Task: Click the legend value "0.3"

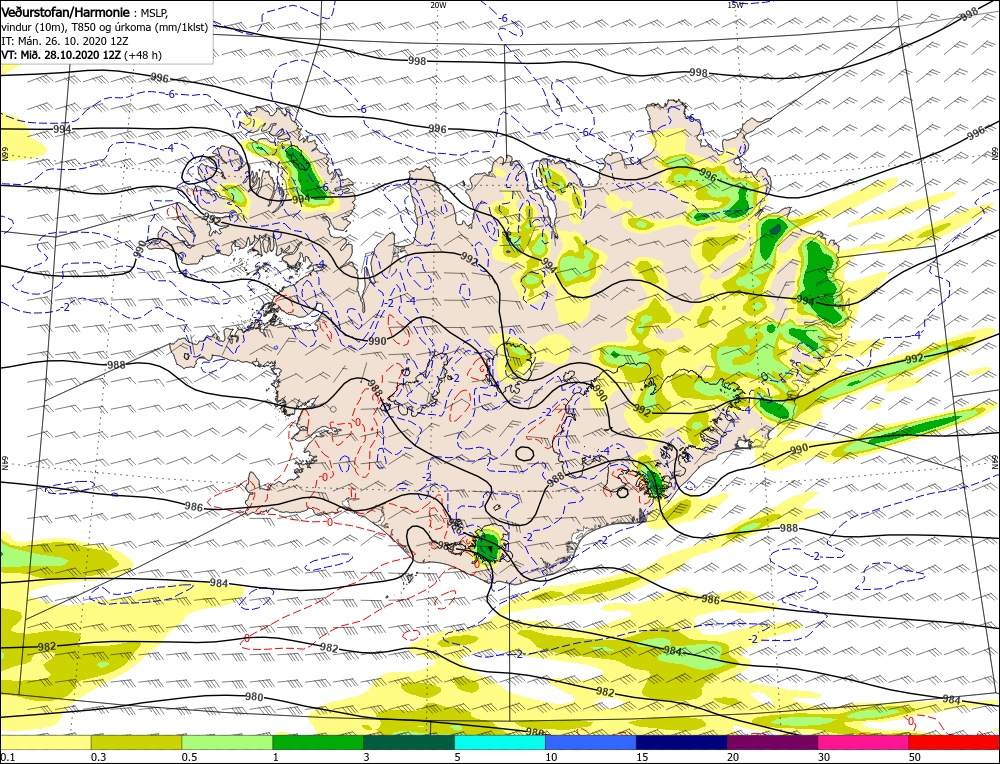Action: (98, 757)
